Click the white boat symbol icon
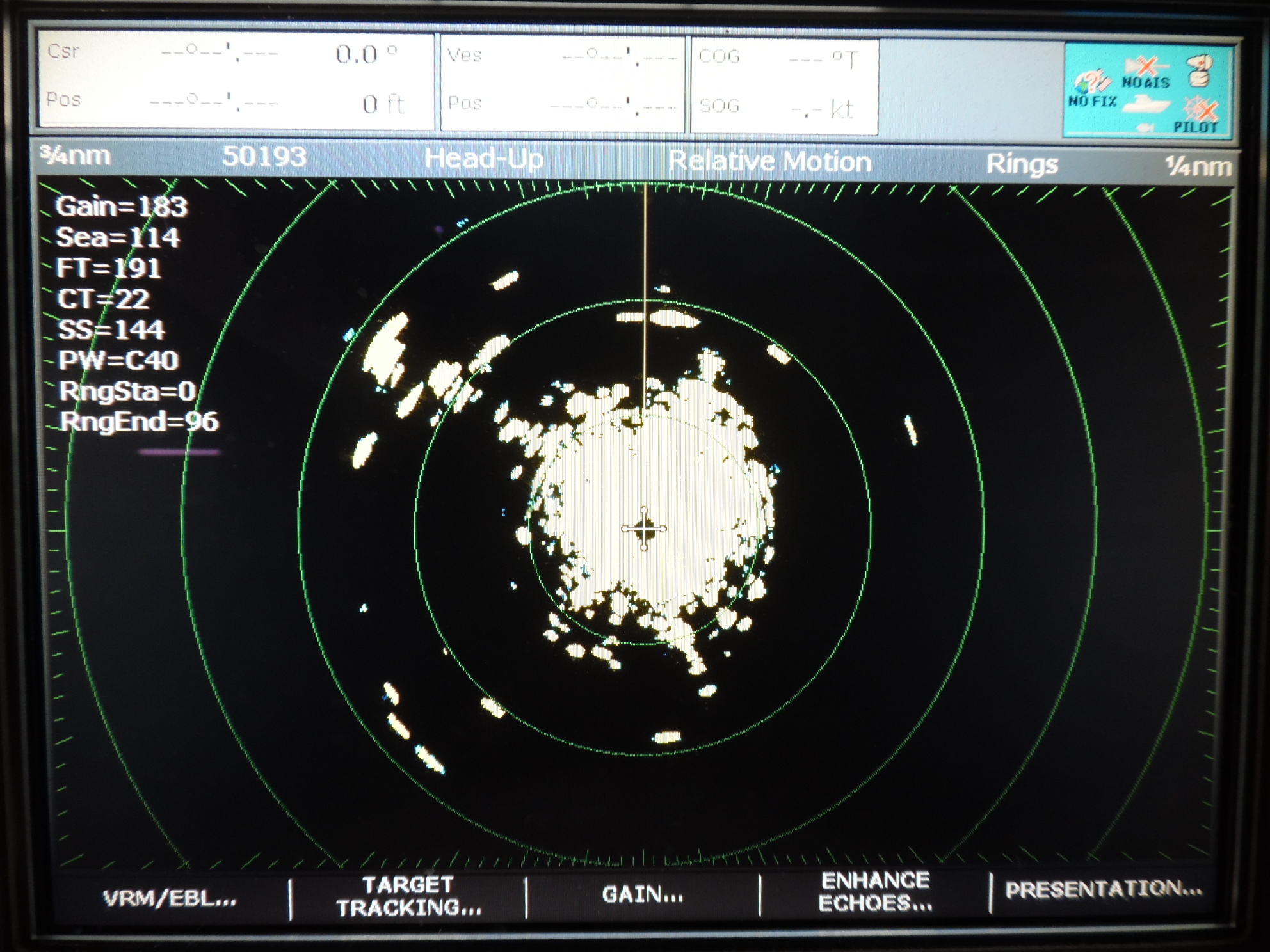Screen dimensions: 1270x952 1148,106
